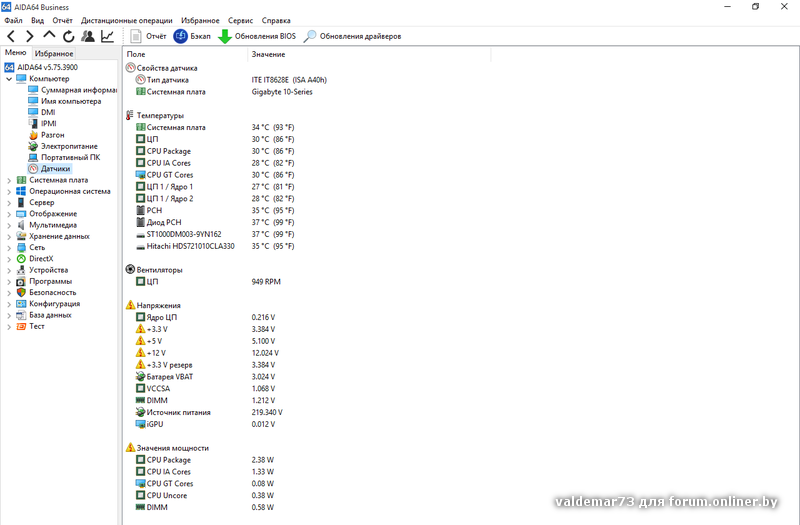This screenshot has height=525, width=800.
Task: Click the База данных tree icon
Action: pyautogui.click(x=21, y=315)
